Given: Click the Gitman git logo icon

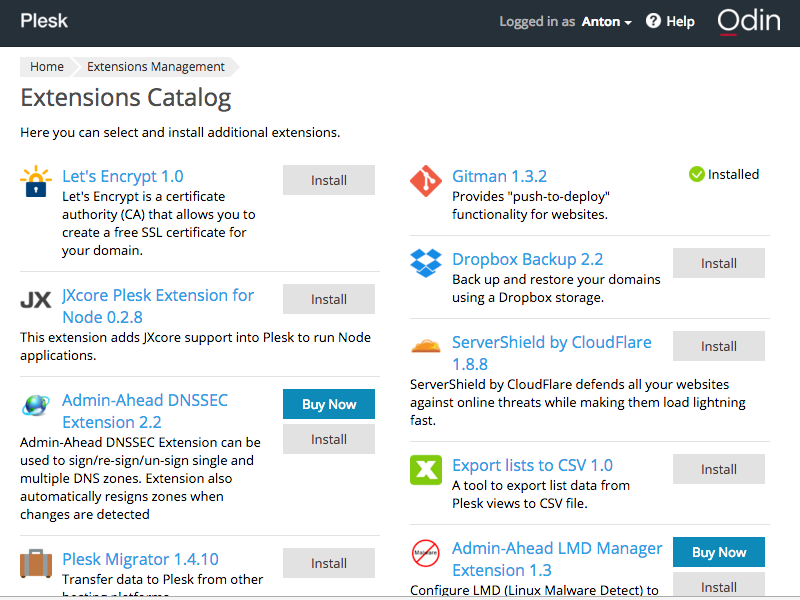Looking at the screenshot, I should 426,181.
